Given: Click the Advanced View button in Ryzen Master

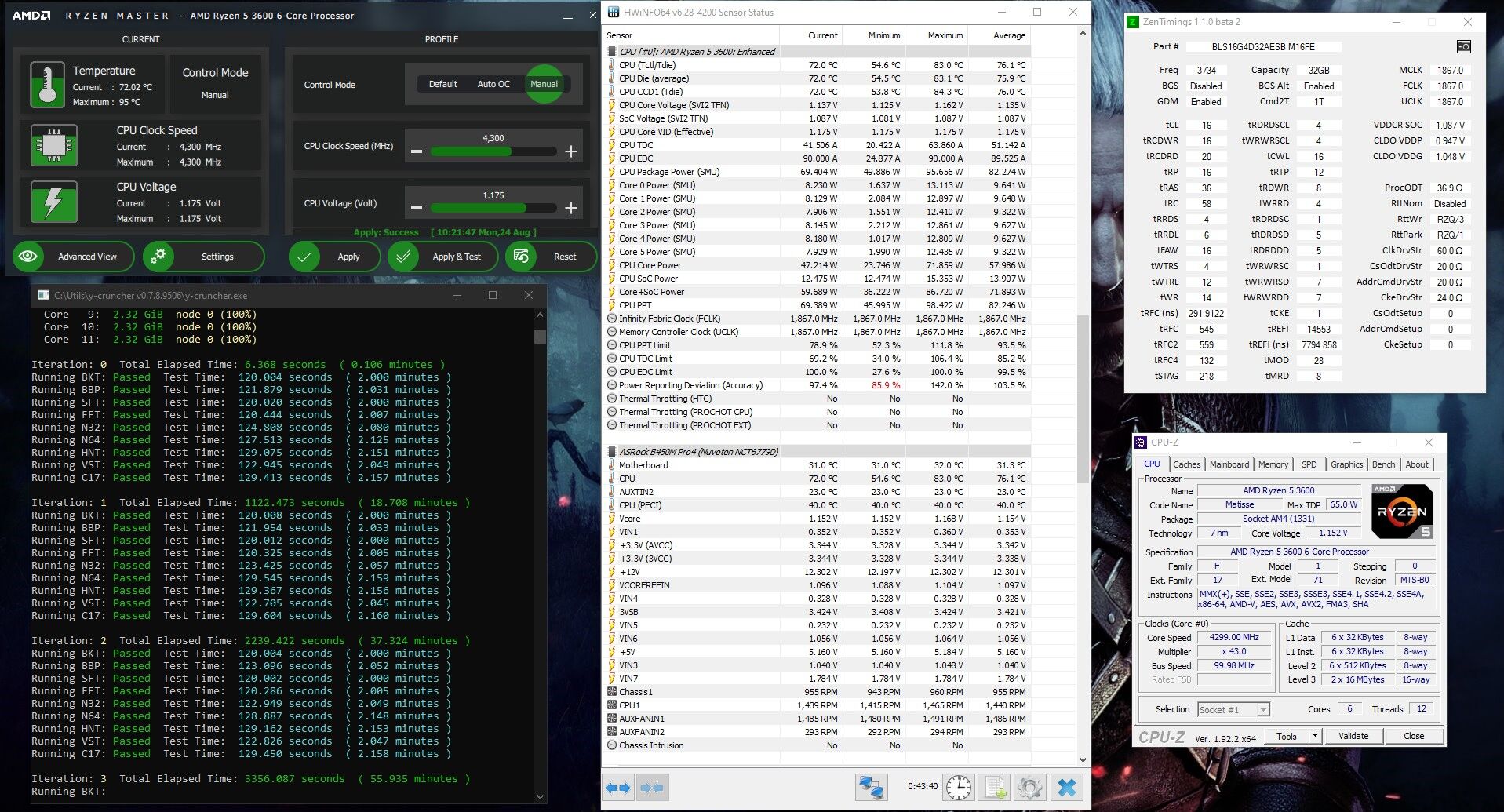Looking at the screenshot, I should coord(73,257).
